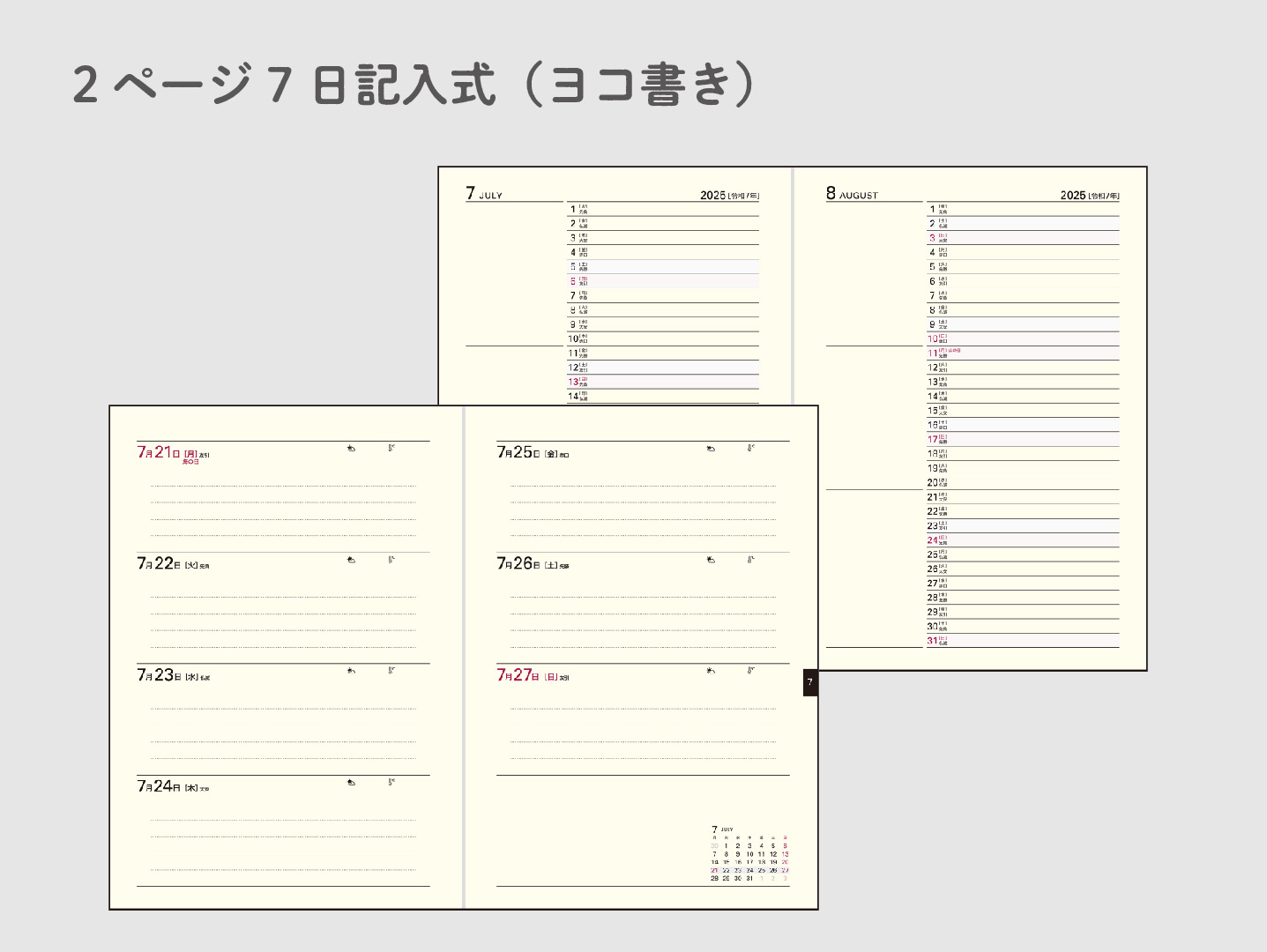The image size is (1267, 952).
Task: Select the red 7月27日 Sunday heading
Action: tap(533, 675)
